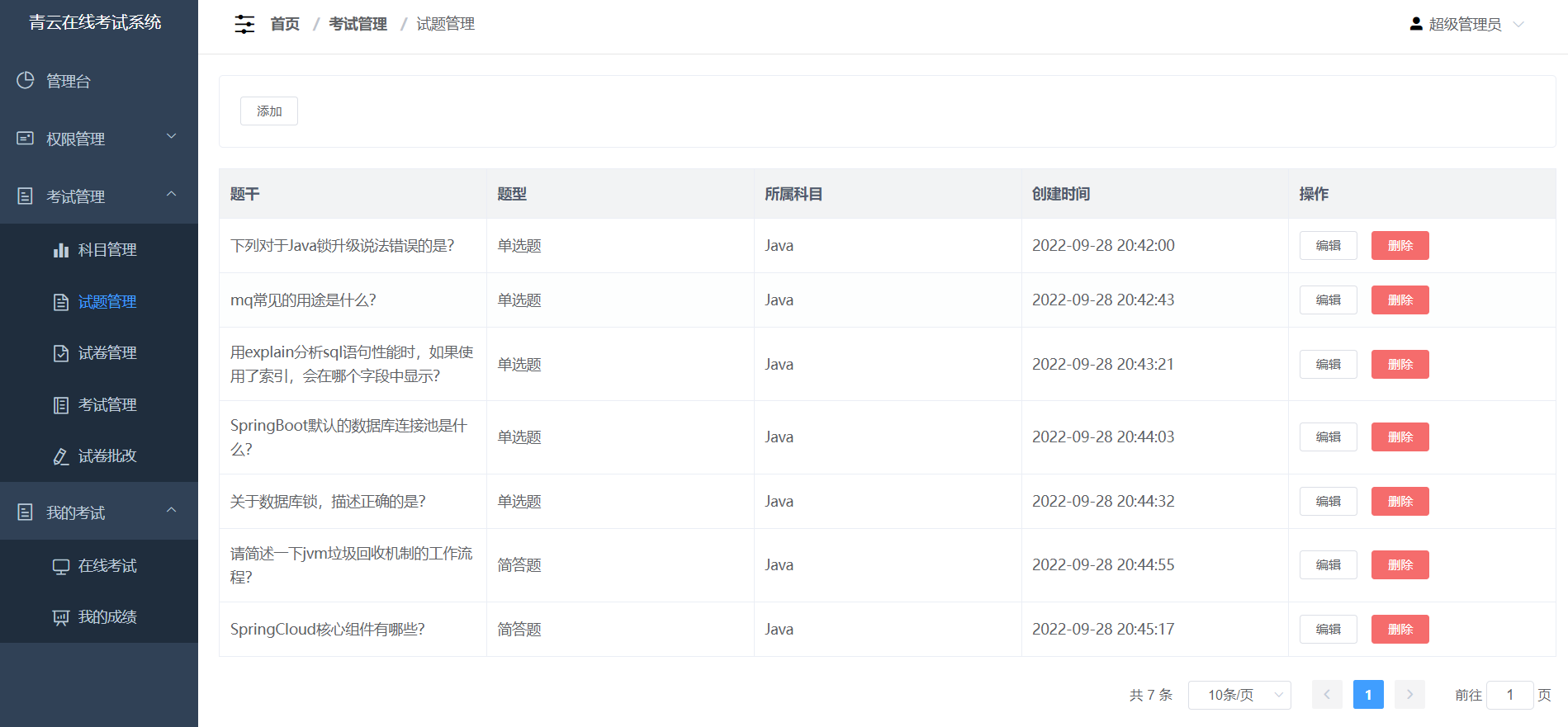Screen dimensions: 1568x727
Task: Open the 超级管理员 account dropdown arrow
Action: point(1518,24)
